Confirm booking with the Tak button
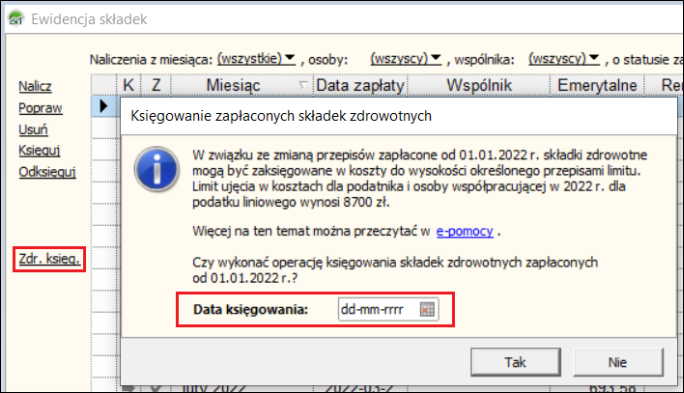This screenshot has height=393, width=684. [x=516, y=362]
